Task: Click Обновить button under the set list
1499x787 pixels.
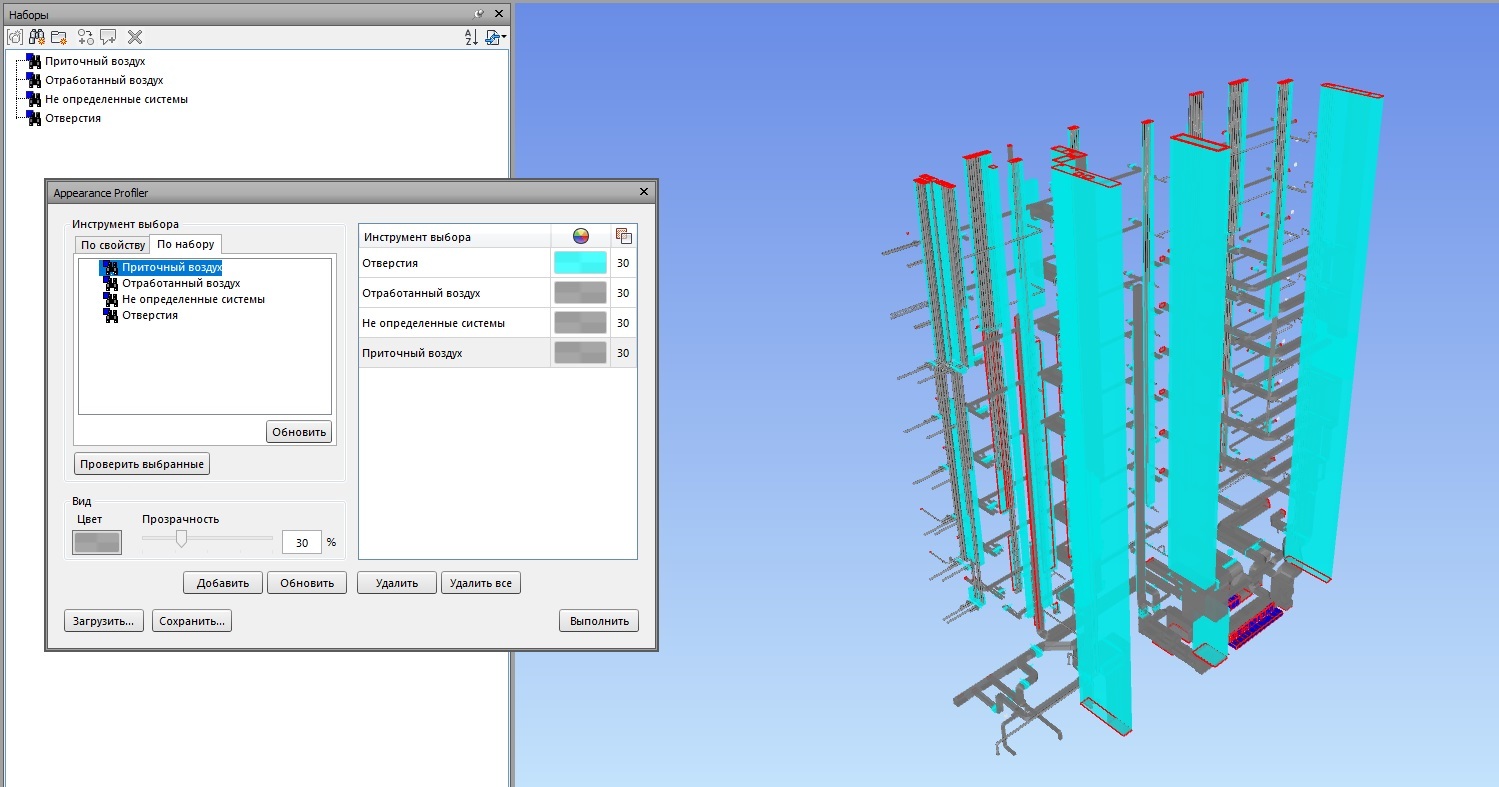Action: click(299, 432)
